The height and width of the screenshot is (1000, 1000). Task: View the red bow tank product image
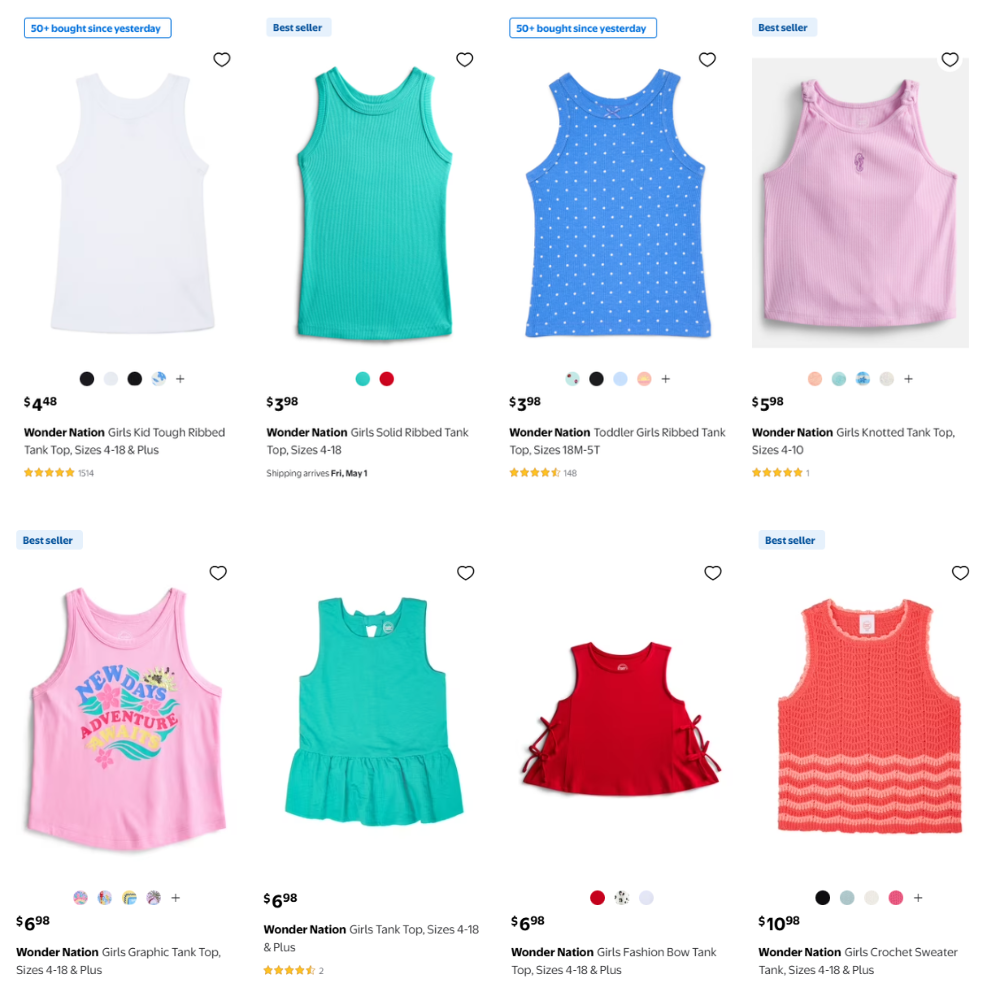click(x=618, y=715)
